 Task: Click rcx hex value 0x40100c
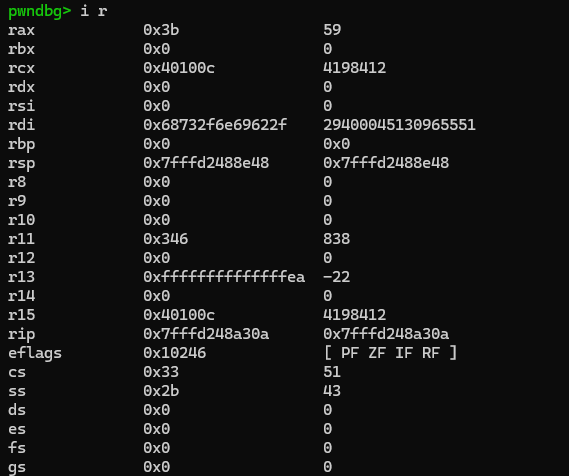click(x=179, y=68)
